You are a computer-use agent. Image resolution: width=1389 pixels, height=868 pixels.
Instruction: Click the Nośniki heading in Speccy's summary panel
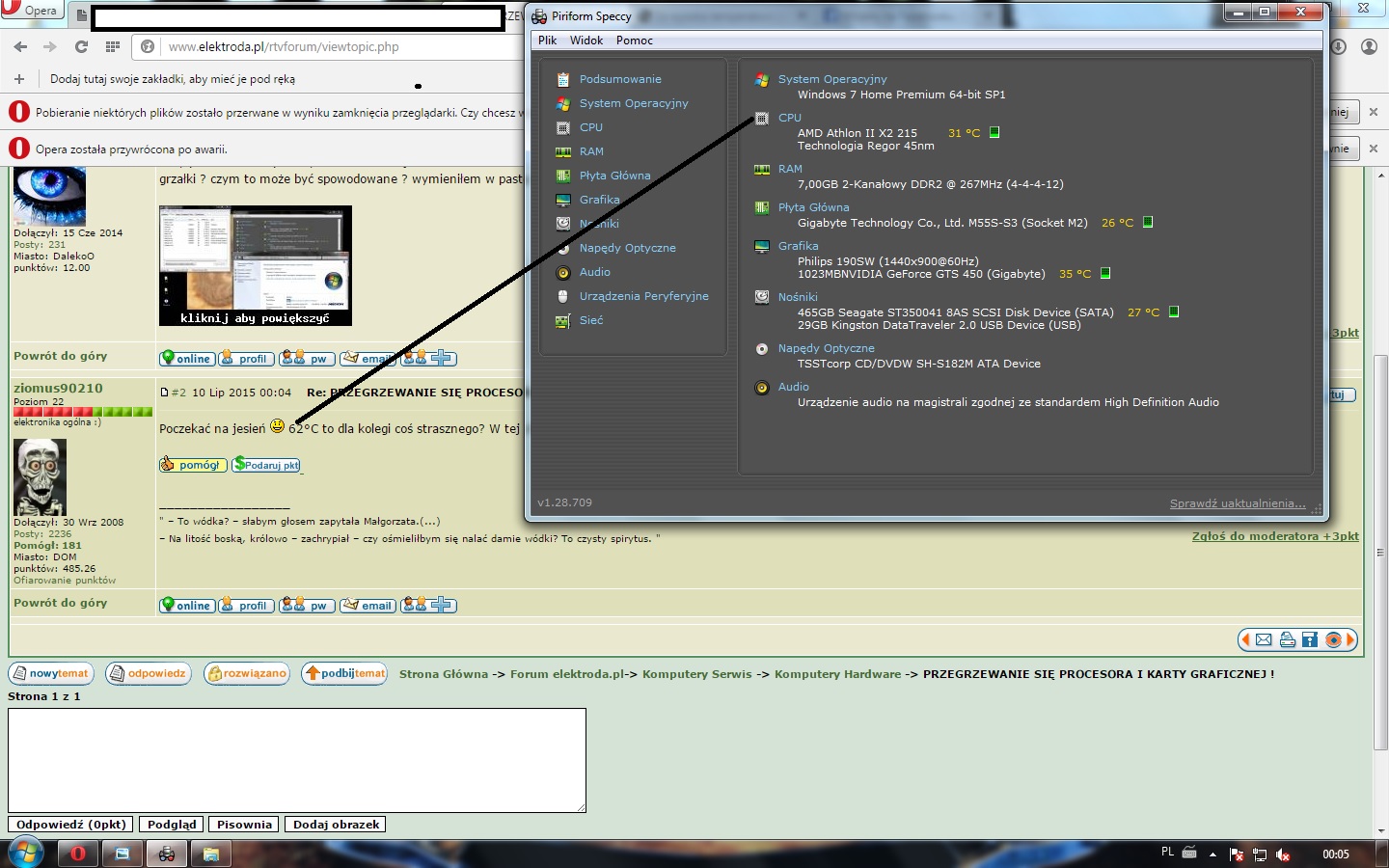(798, 297)
